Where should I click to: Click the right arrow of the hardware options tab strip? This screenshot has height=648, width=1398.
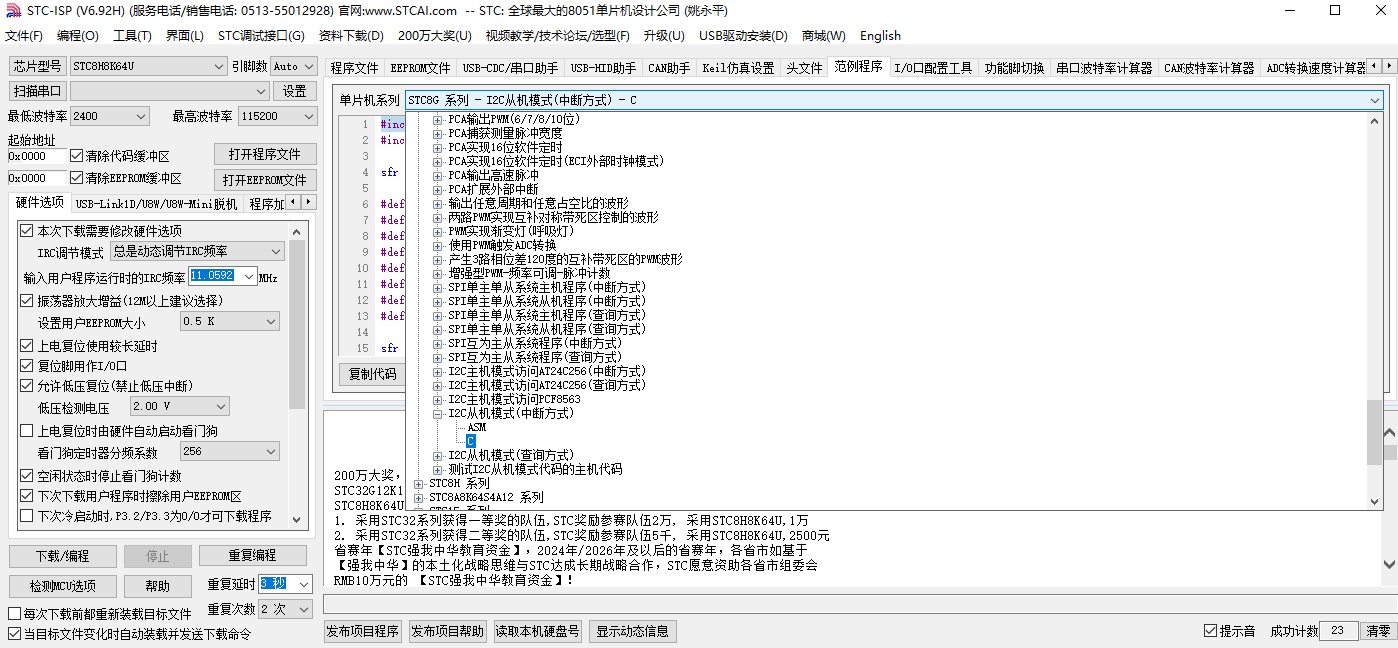pos(307,203)
